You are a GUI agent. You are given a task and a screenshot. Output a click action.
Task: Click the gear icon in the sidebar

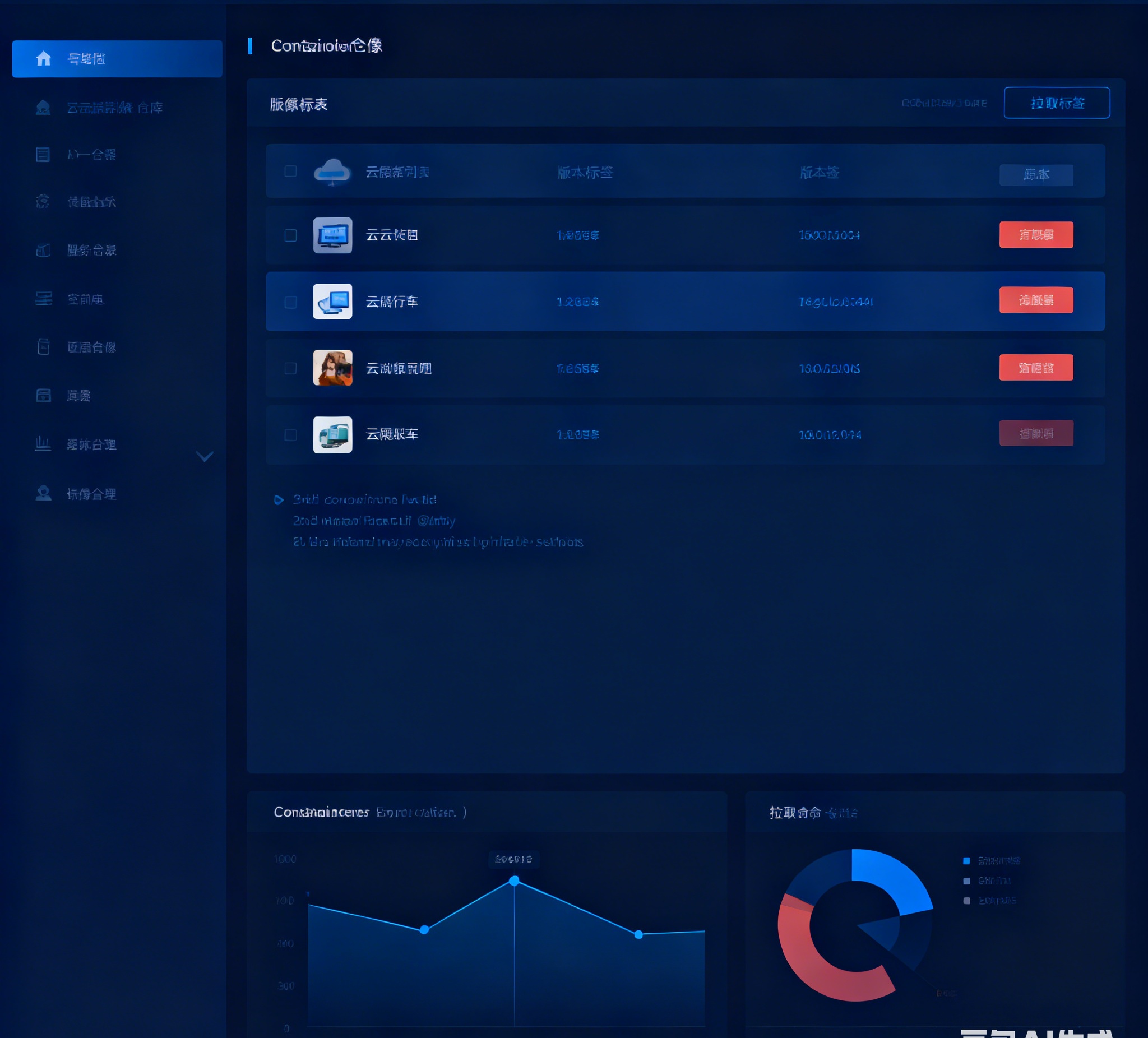[x=43, y=201]
